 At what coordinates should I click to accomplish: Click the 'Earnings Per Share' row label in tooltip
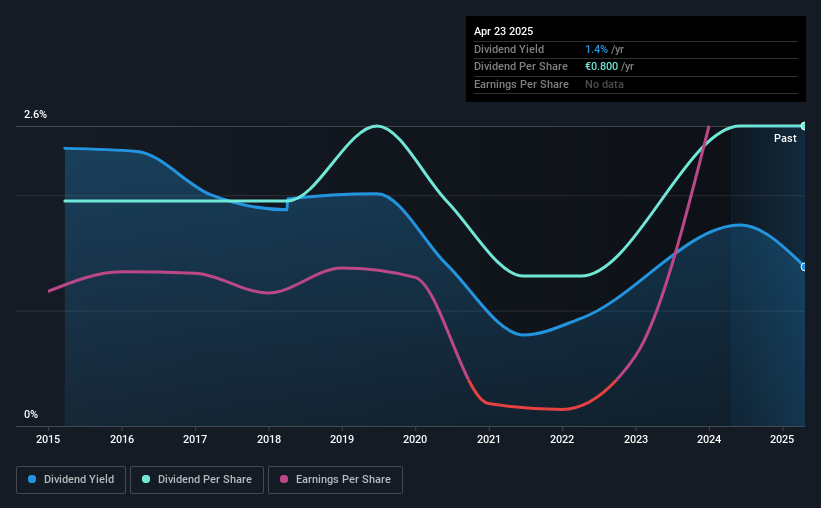[521, 84]
